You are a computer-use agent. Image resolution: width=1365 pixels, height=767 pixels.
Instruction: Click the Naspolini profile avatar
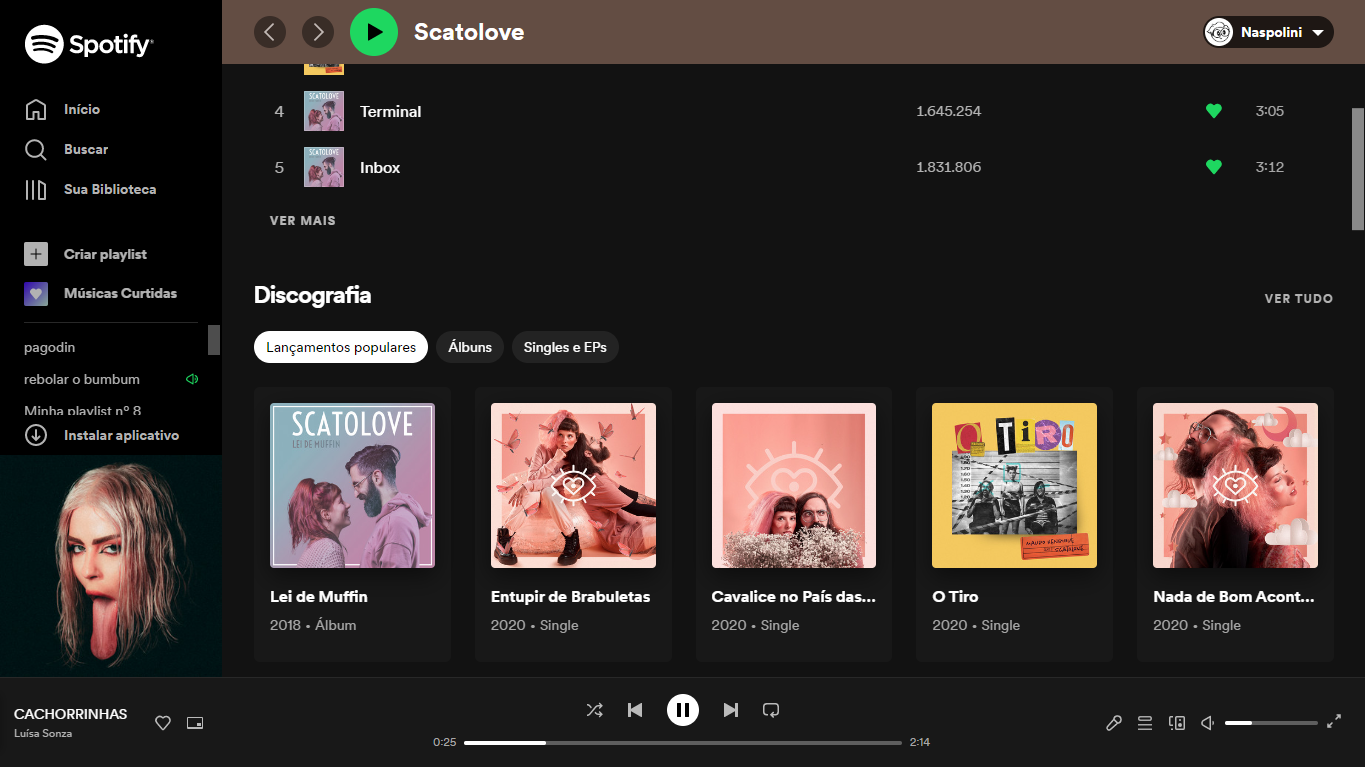tap(1219, 32)
